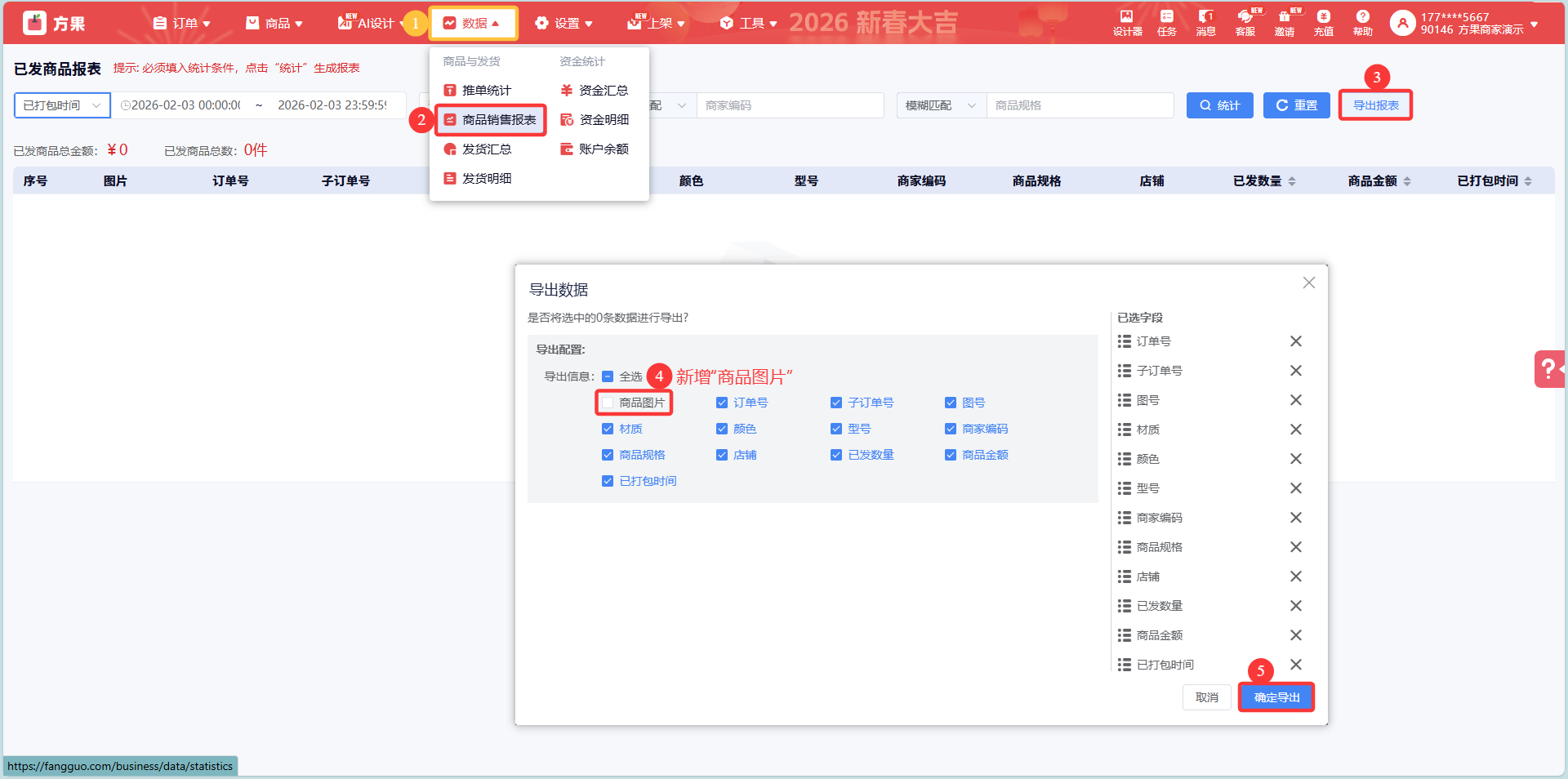Toggle the 全选 select-all checkbox
The width and height of the screenshot is (1568, 779).
coord(608,376)
